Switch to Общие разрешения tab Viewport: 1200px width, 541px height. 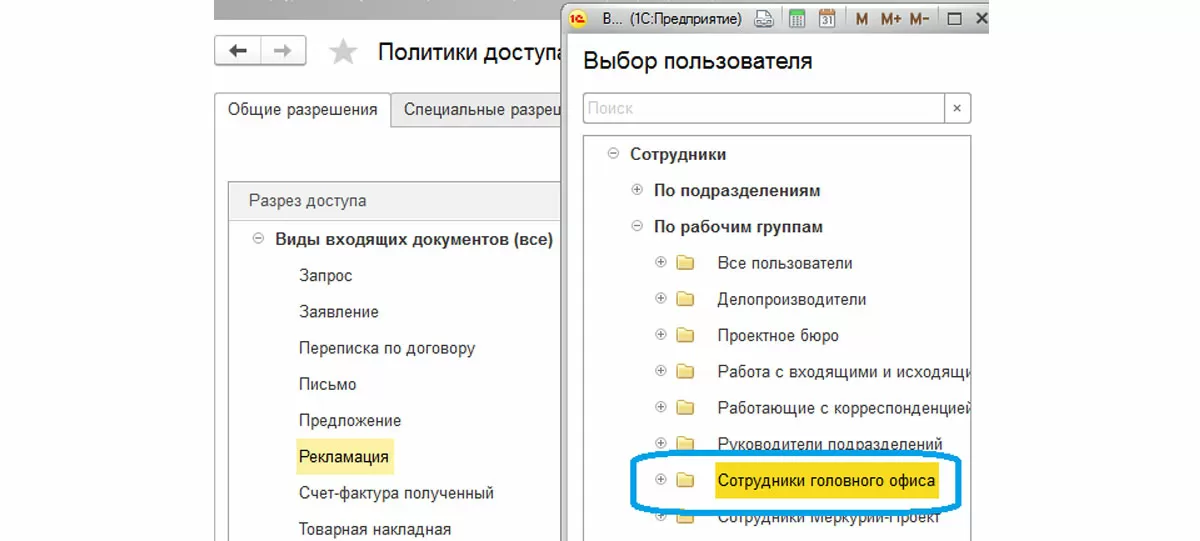[302, 110]
